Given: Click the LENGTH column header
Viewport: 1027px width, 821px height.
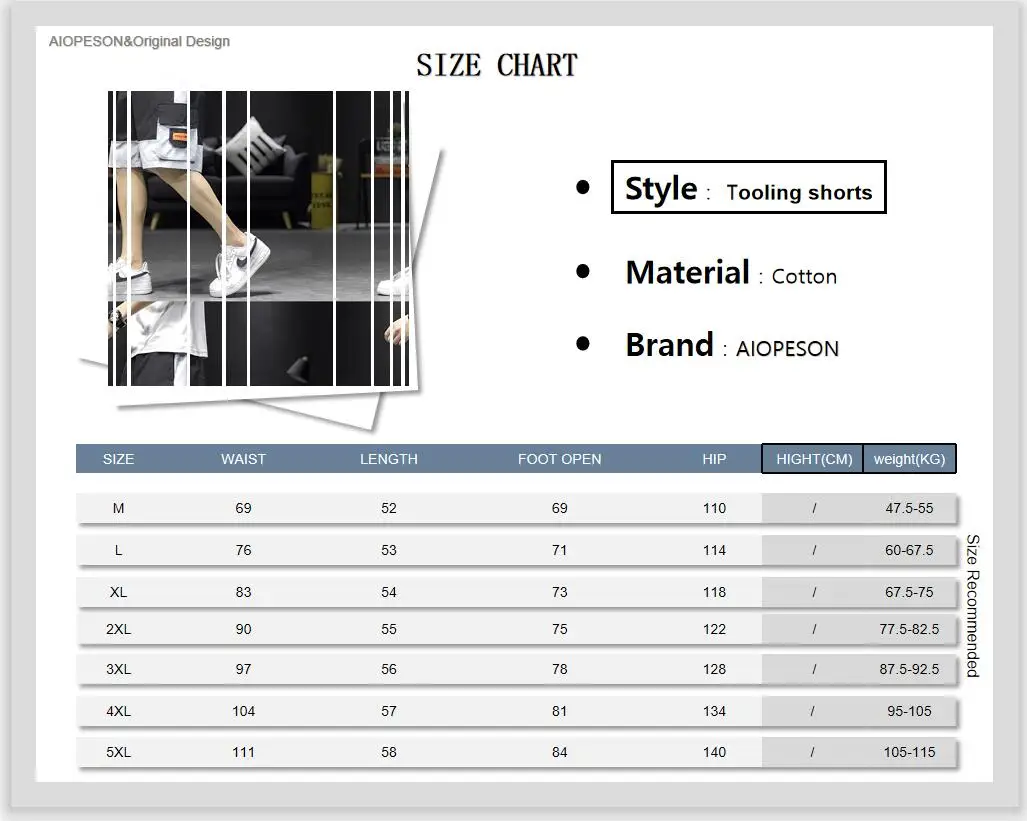Looking at the screenshot, I should click(389, 459).
